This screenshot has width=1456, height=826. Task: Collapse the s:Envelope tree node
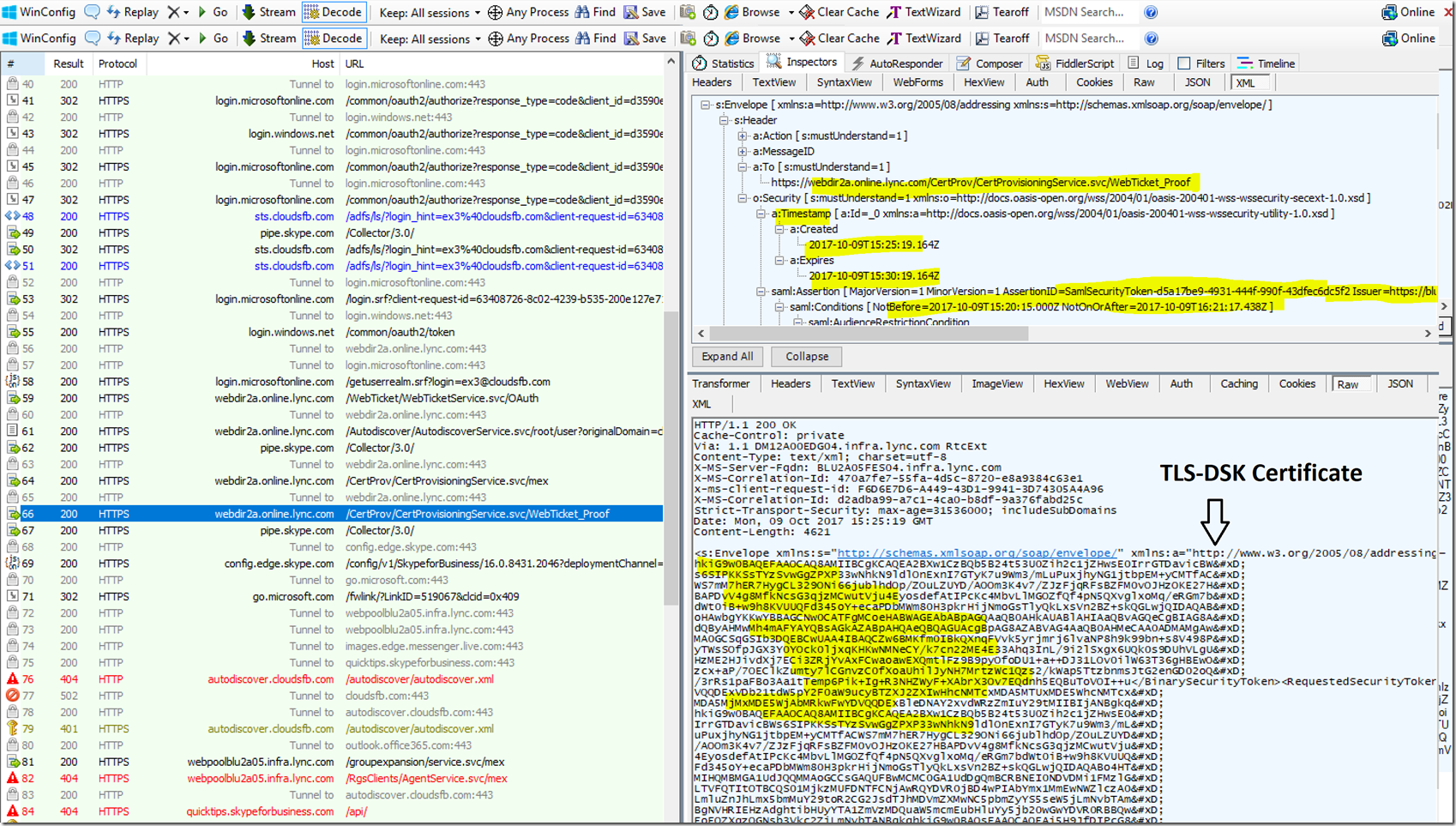pyautogui.click(x=706, y=105)
